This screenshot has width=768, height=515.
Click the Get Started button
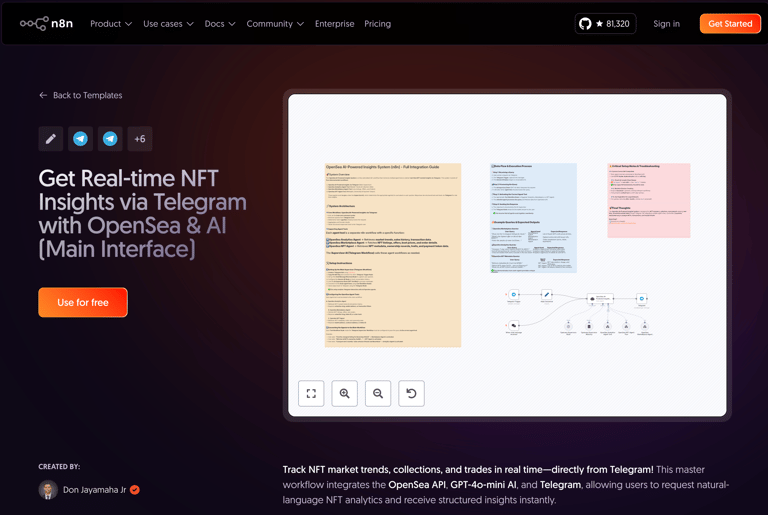730,24
